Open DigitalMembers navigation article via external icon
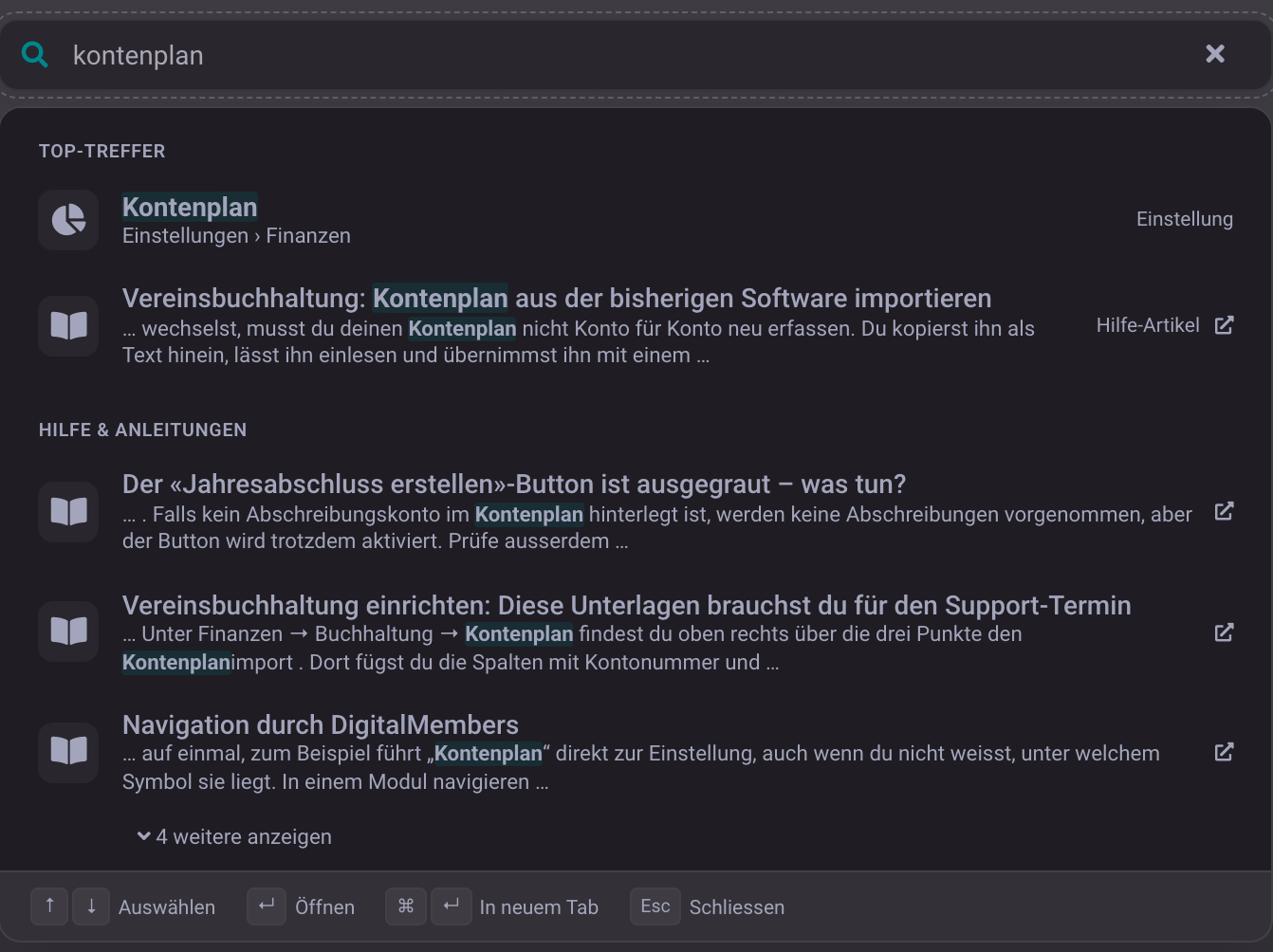The image size is (1273, 952). click(1225, 752)
